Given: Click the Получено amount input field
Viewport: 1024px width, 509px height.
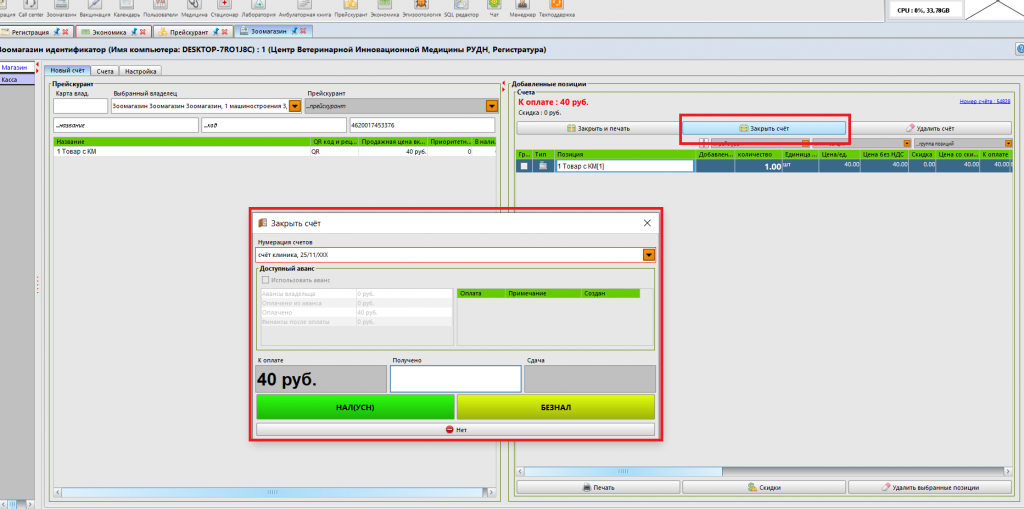Looking at the screenshot, I should coord(455,379).
